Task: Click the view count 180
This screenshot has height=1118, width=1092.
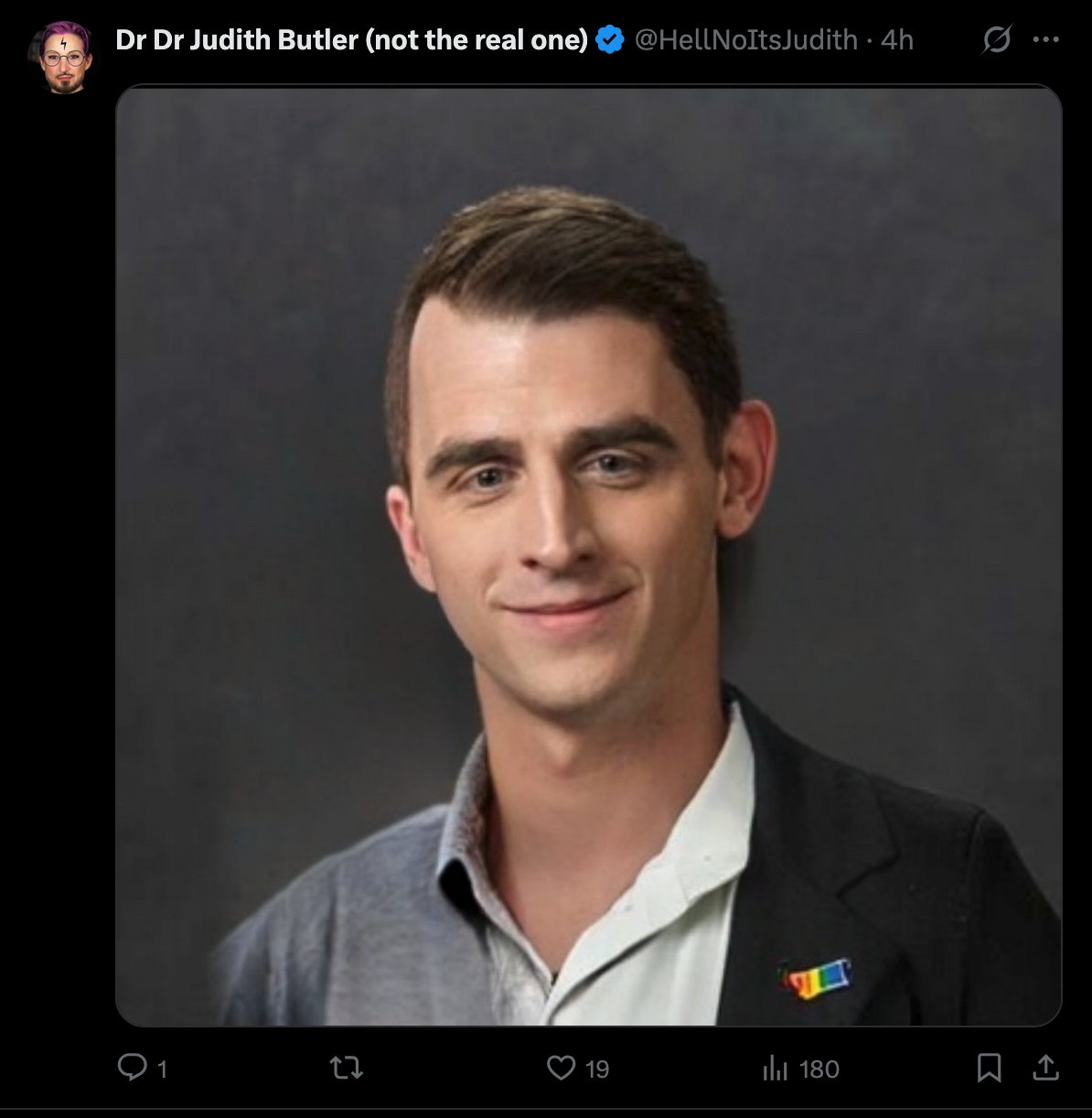Action: tap(819, 1069)
